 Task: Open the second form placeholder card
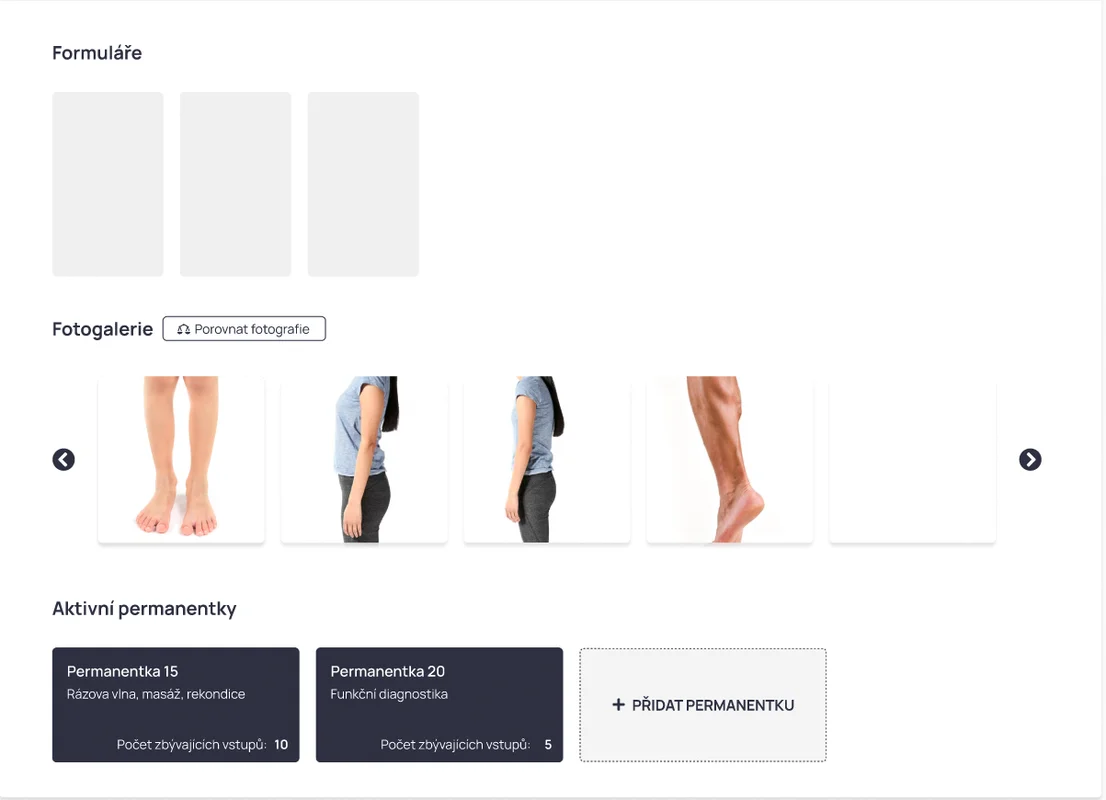(x=236, y=184)
